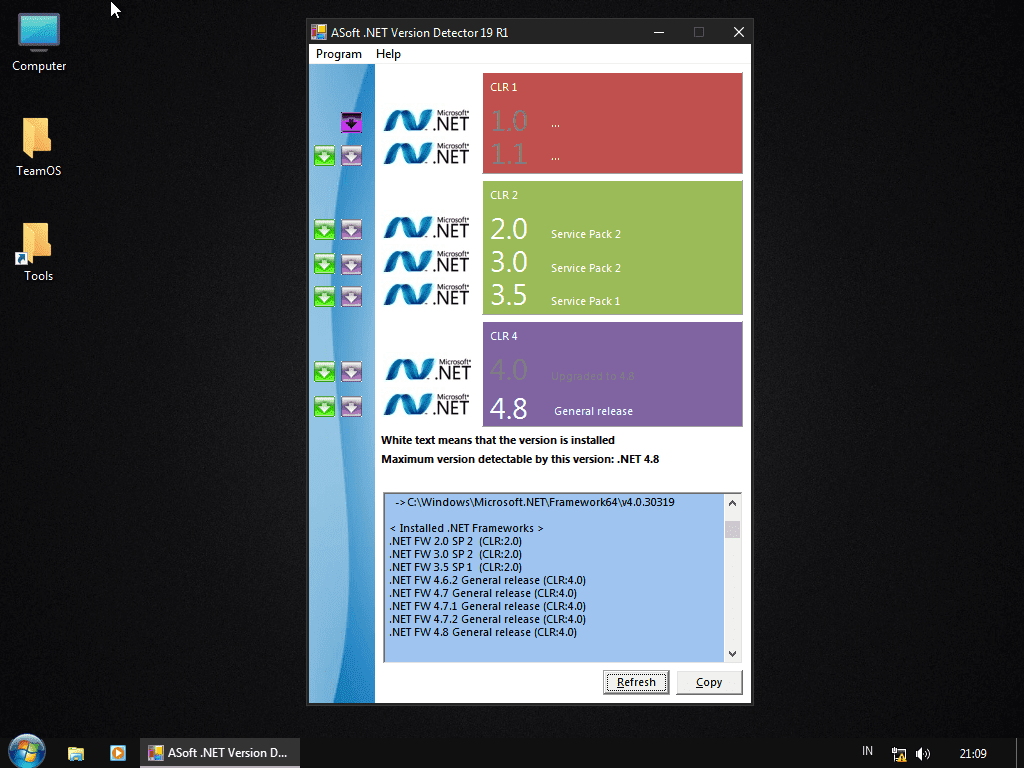
Task: Click the '.NET FW 2.0 SP 2' line
Action: pyautogui.click(x=455, y=541)
